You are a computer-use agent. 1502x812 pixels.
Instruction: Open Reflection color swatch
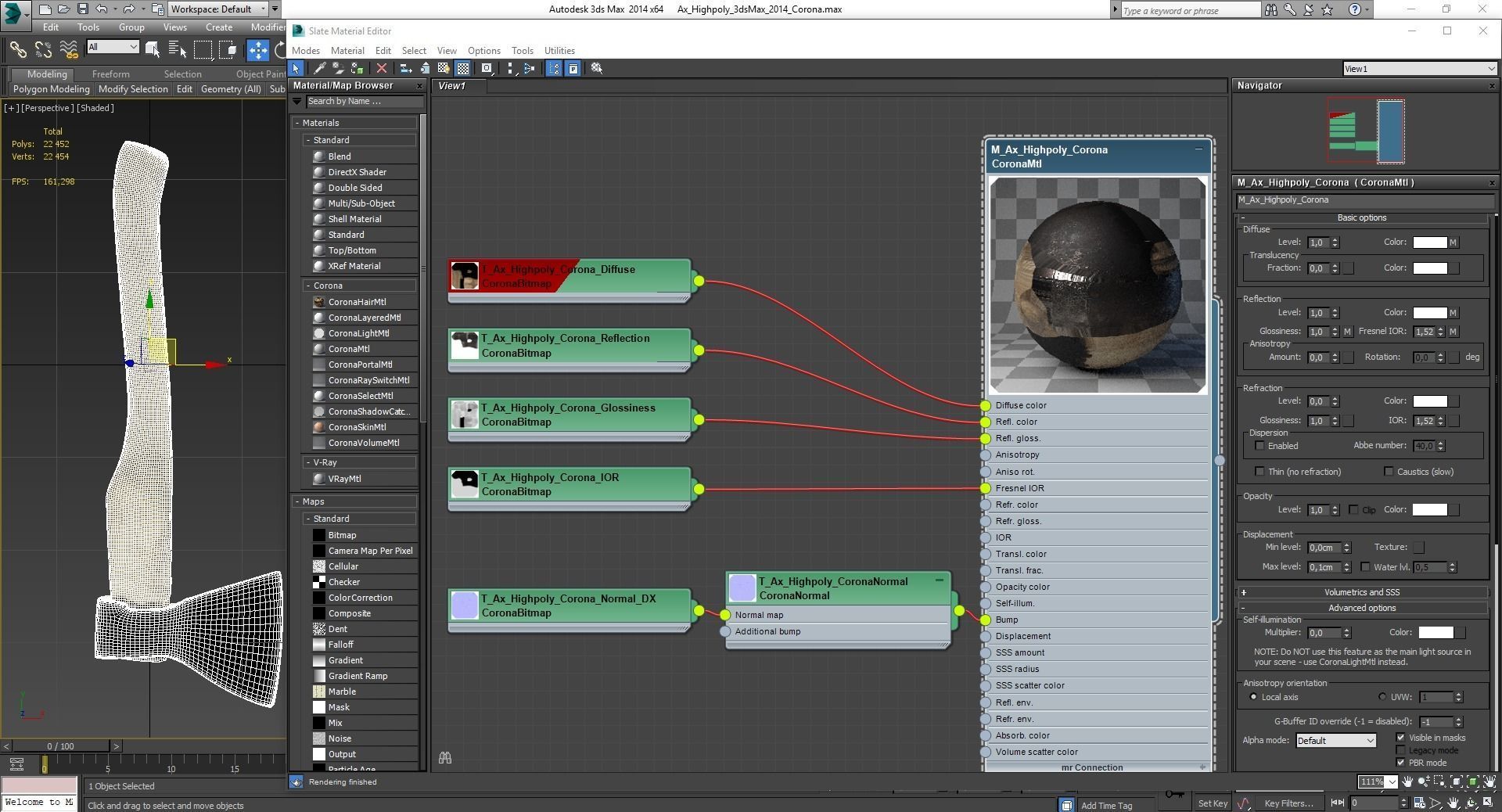[1430, 313]
